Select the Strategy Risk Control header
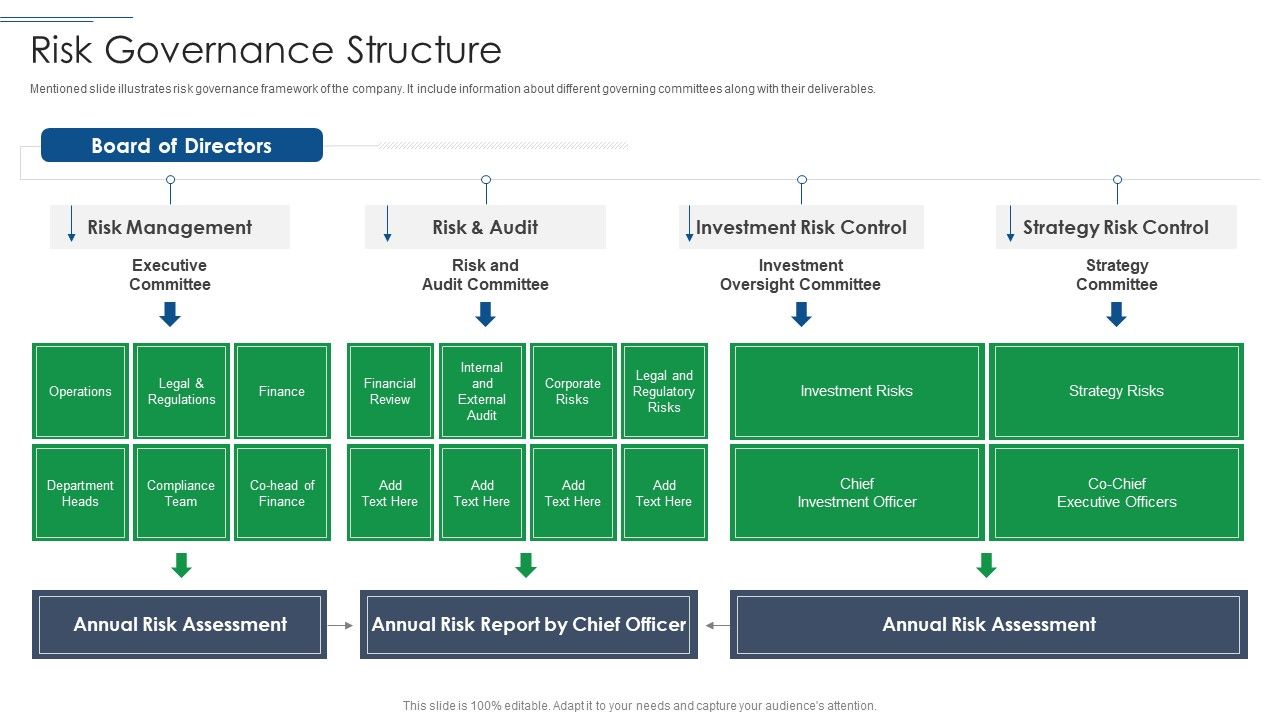The height and width of the screenshot is (720, 1280). (x=1116, y=227)
